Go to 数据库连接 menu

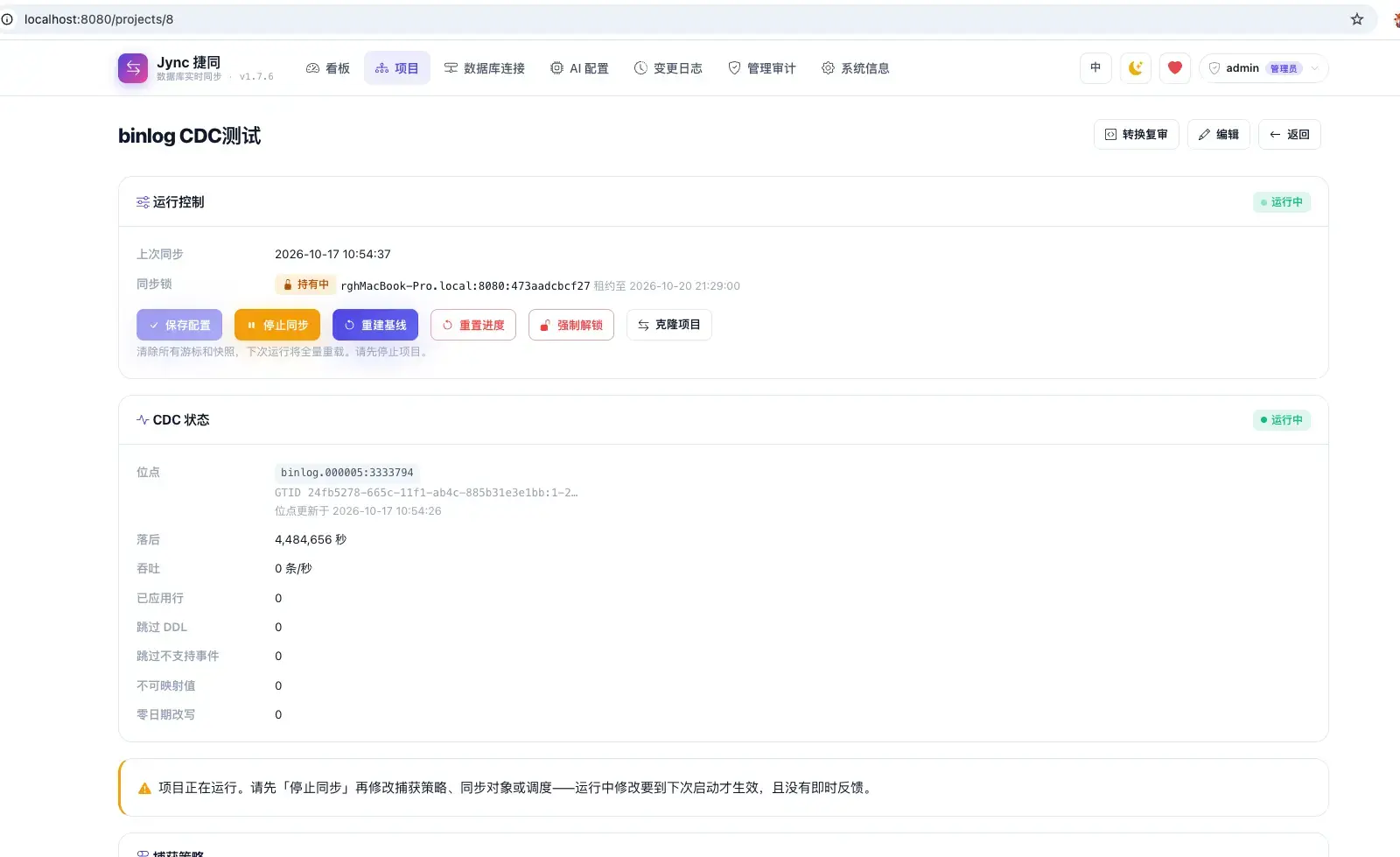click(x=485, y=68)
